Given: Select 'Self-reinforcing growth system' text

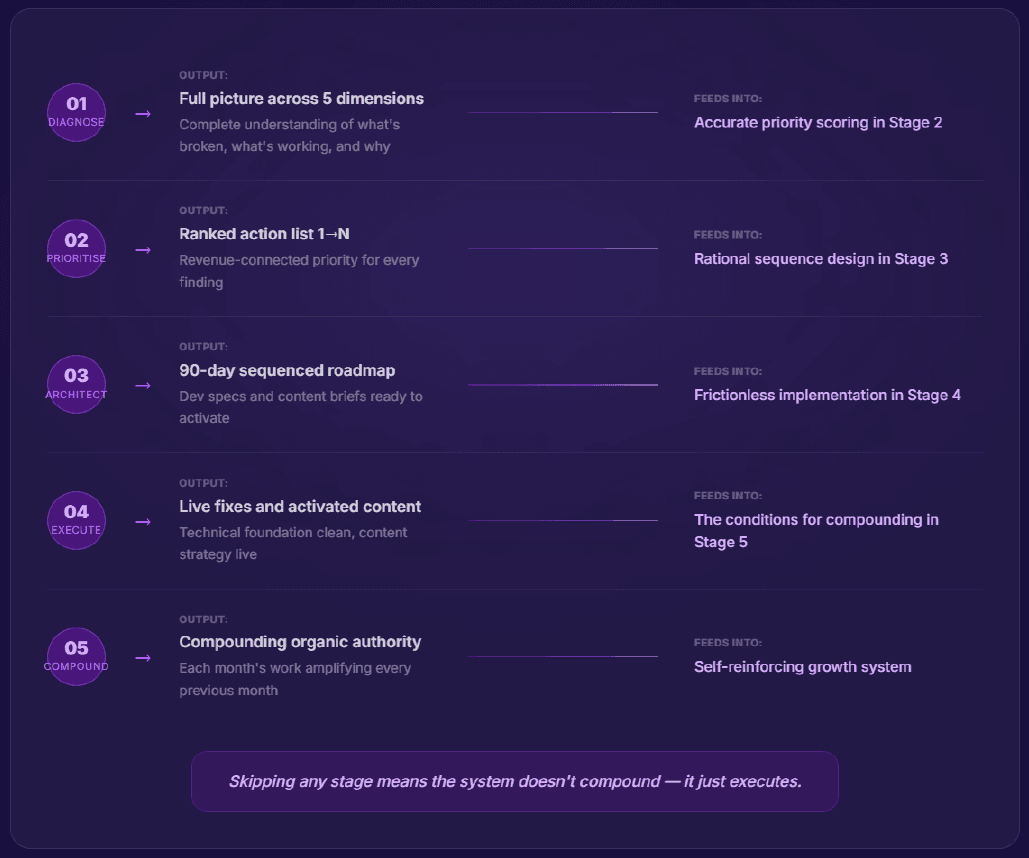Looking at the screenshot, I should [x=803, y=667].
